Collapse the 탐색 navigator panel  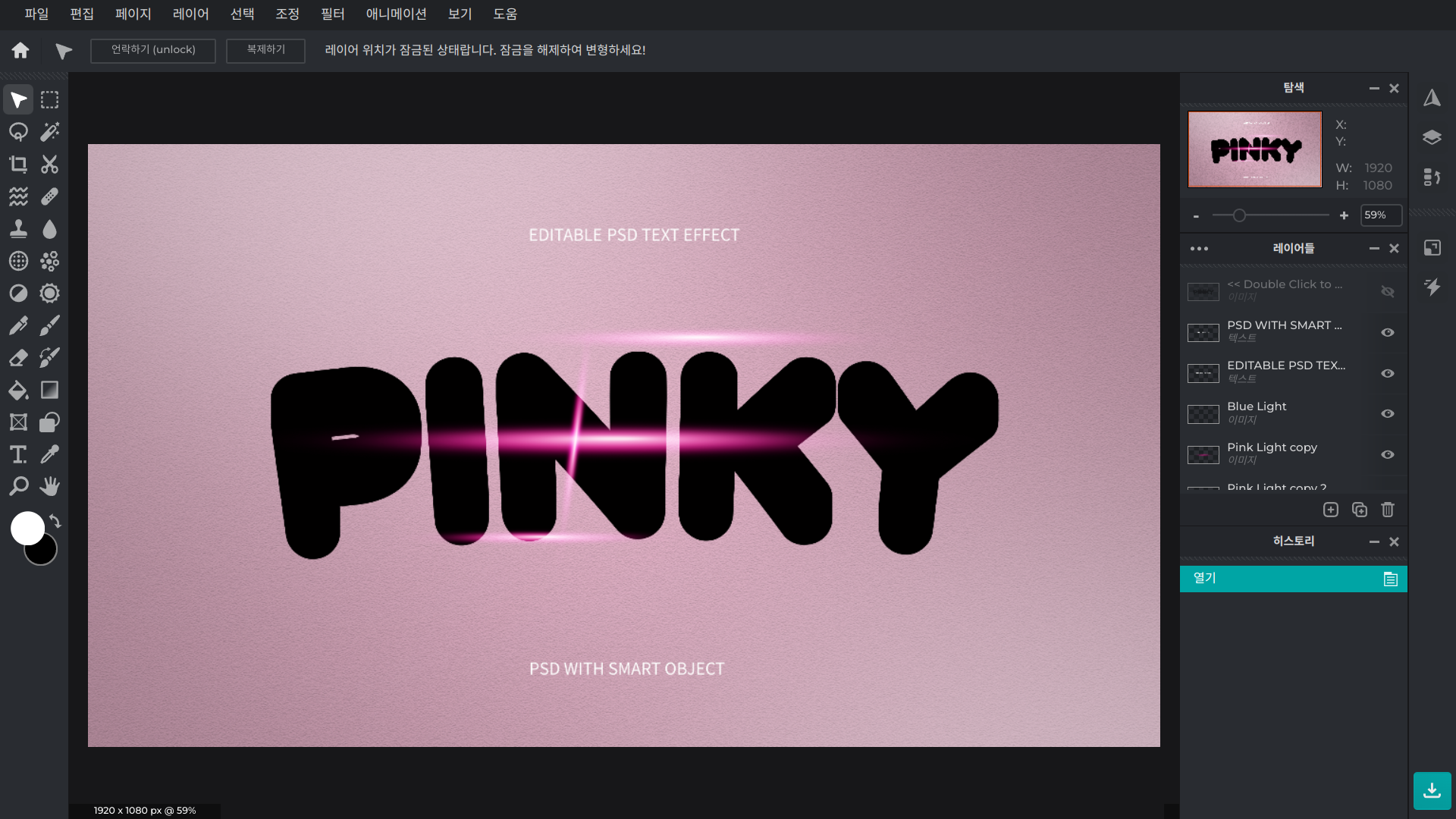(1374, 89)
